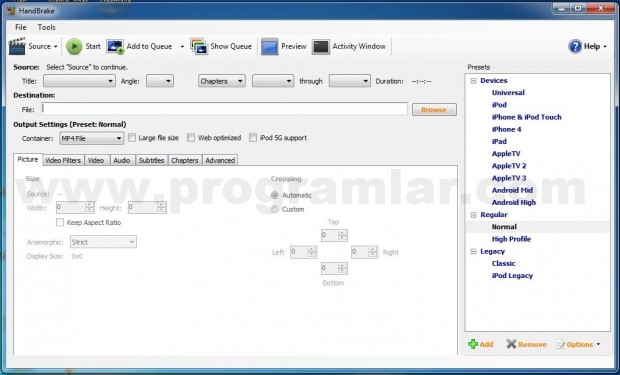Open the Tools menu
The height and width of the screenshot is (375, 620).
coord(47,27)
